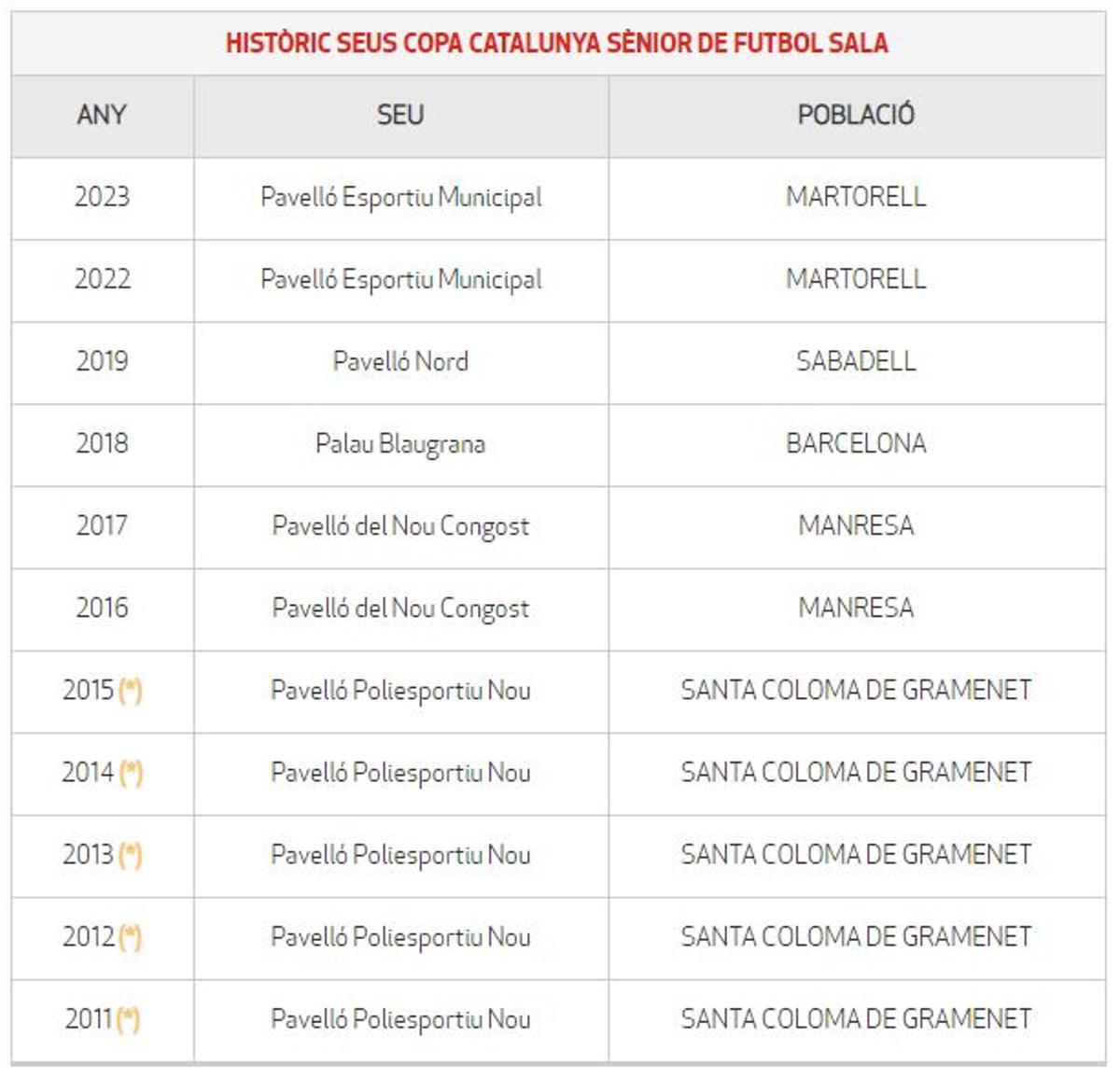
Task: Click MARTORELL in the 2023 row
Action: point(856,197)
